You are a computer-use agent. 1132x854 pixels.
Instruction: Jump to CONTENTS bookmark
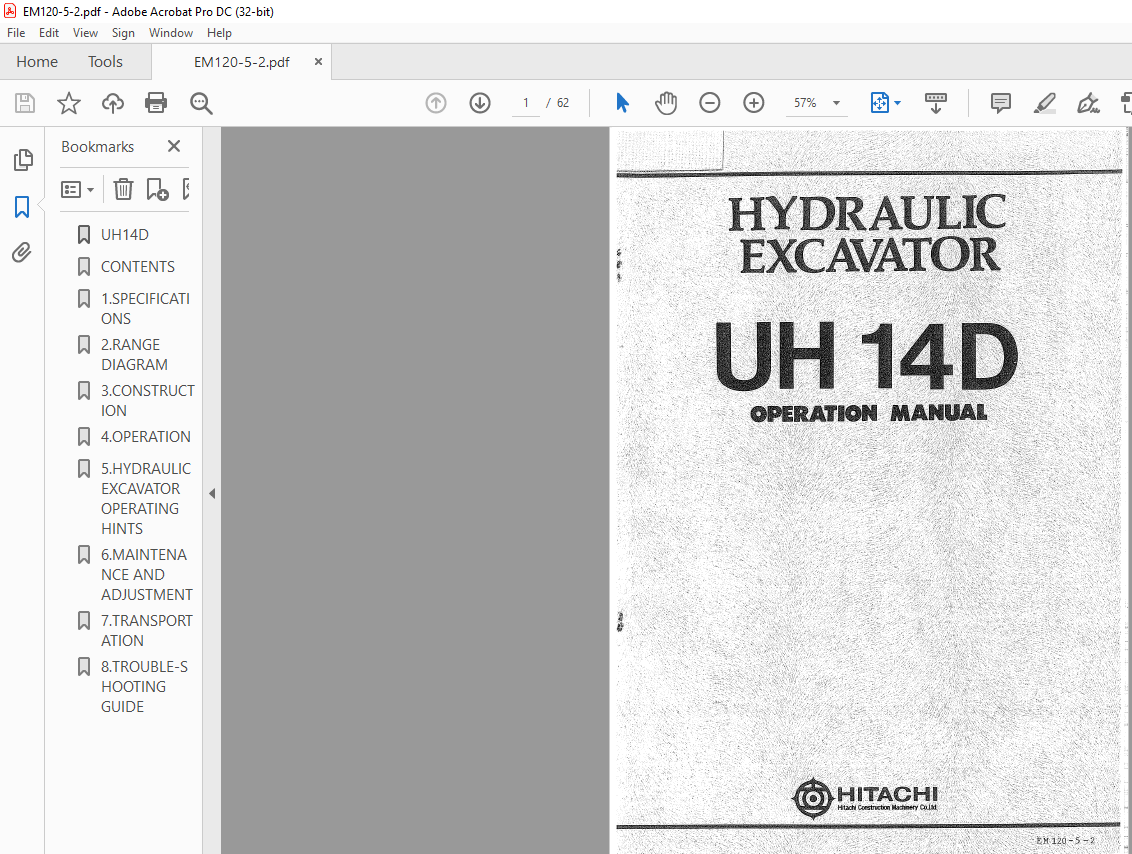tap(138, 266)
